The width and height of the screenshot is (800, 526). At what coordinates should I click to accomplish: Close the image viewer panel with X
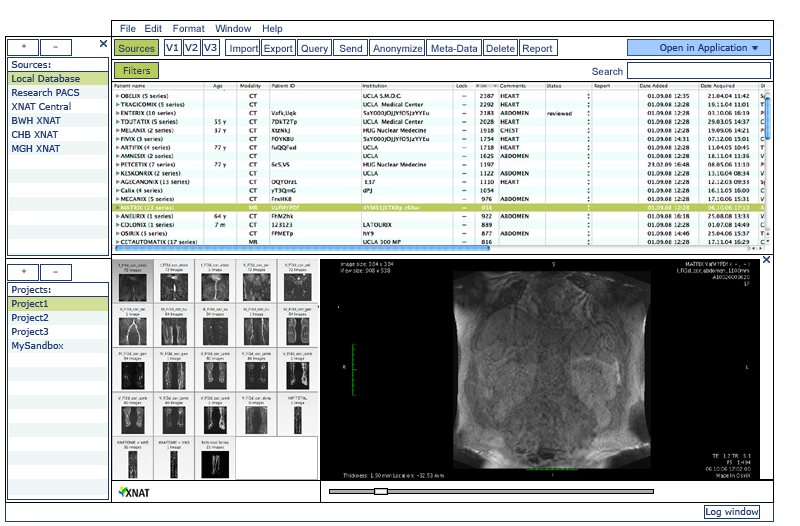tap(766, 260)
